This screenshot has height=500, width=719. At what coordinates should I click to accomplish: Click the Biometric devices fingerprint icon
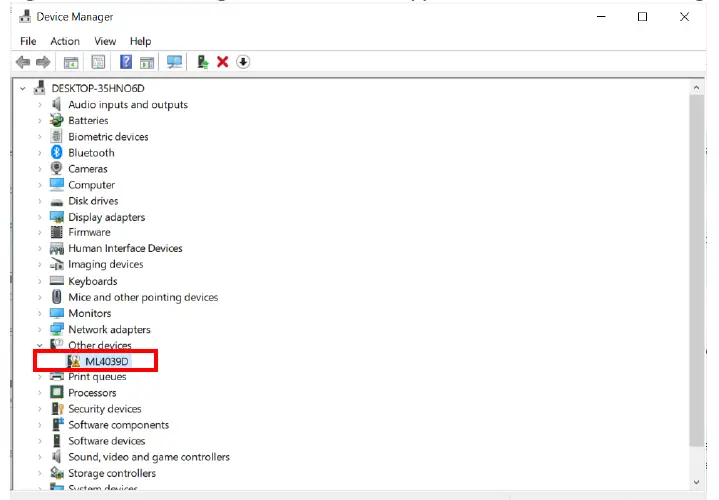click(x=56, y=136)
